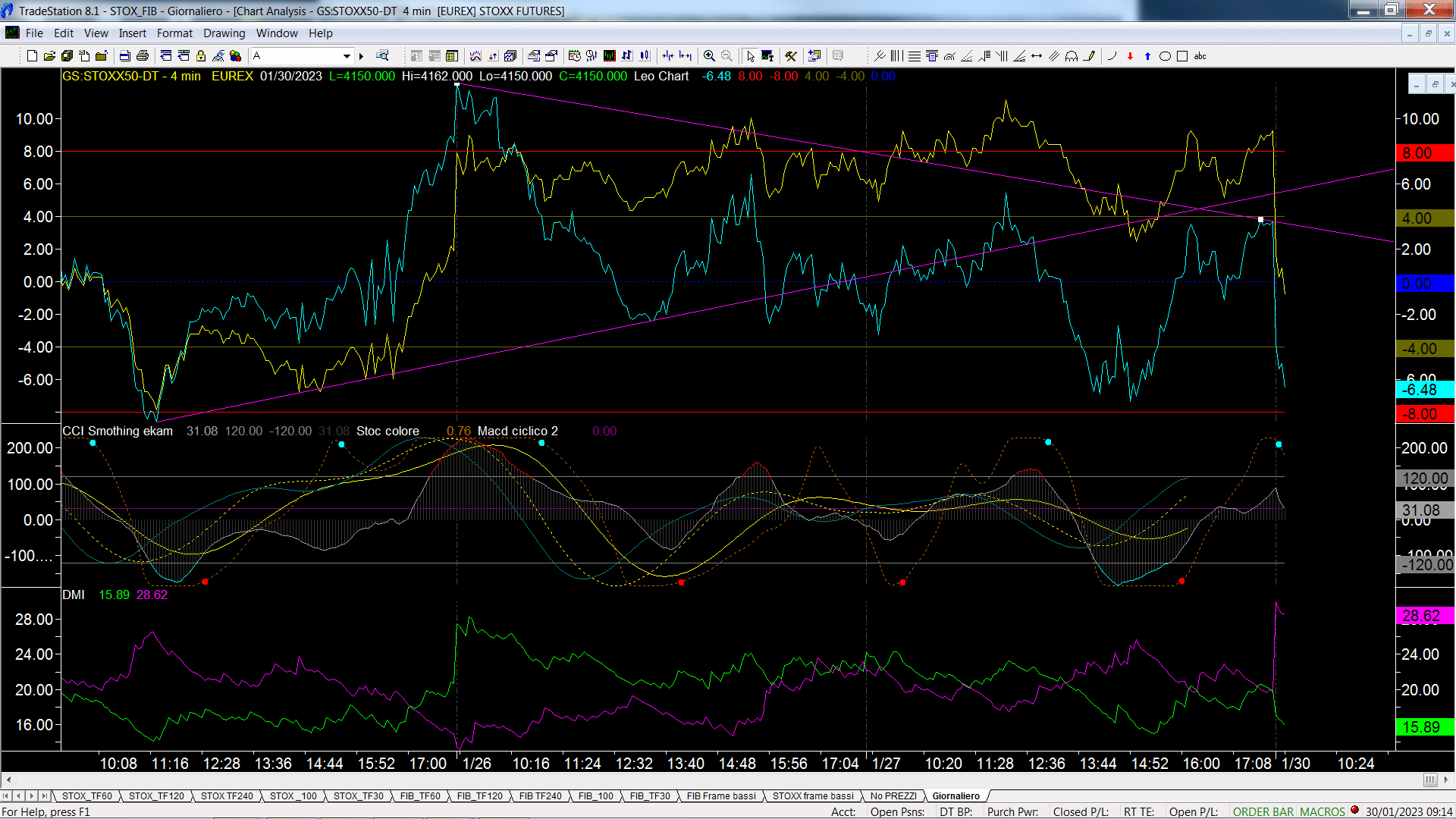Select the ellipse drawing tool
1456x819 pixels.
[1165, 56]
